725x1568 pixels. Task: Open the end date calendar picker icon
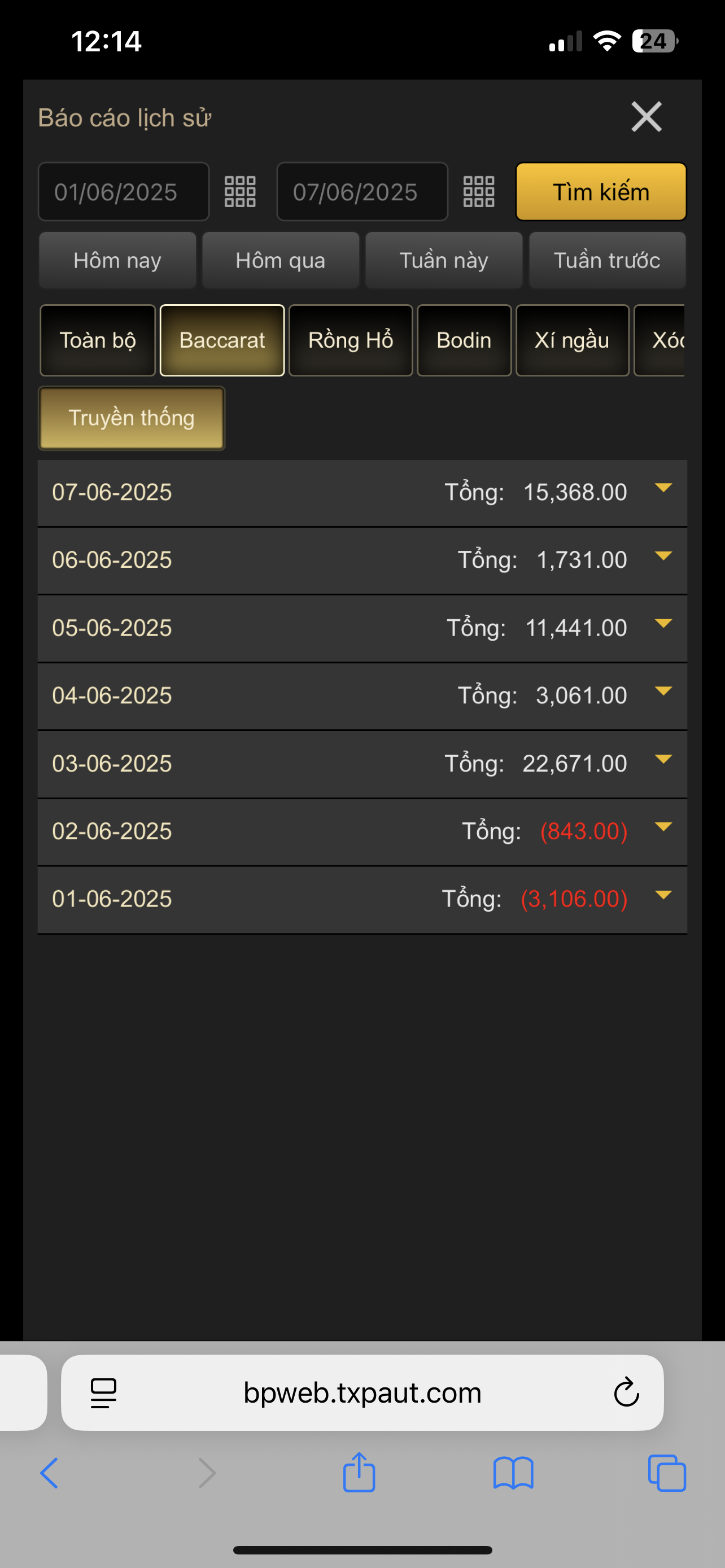478,192
